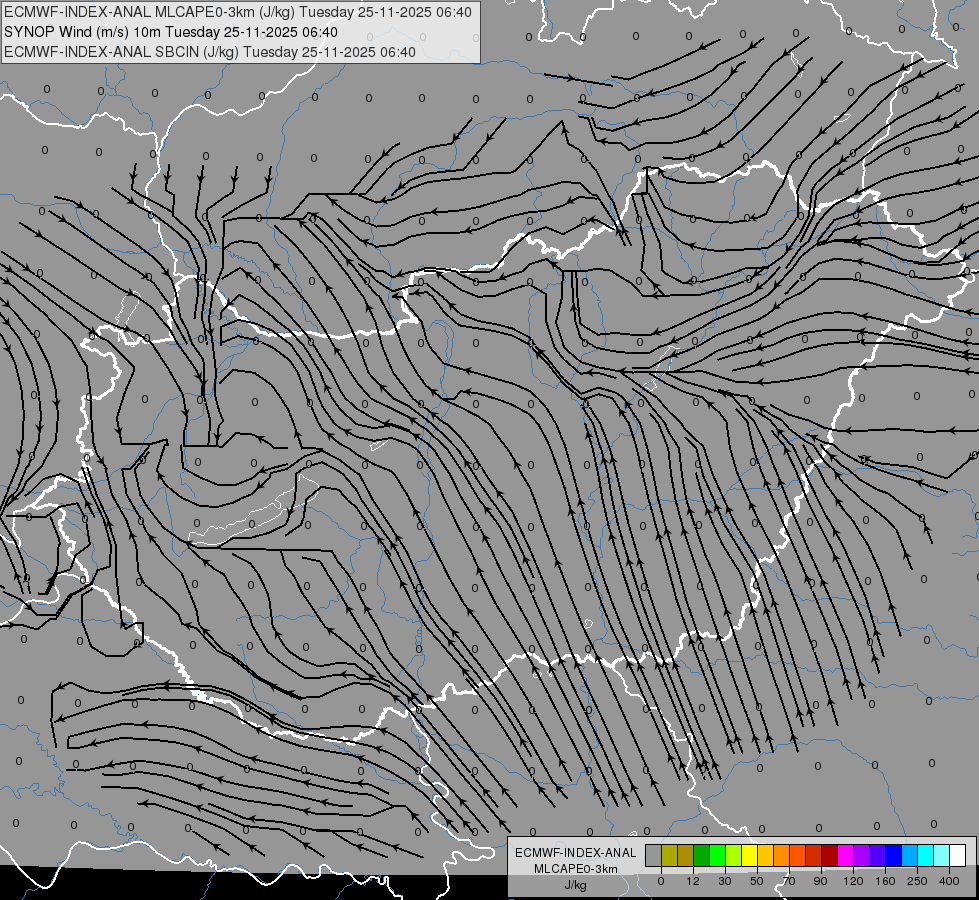Click the J/kg unit label in legend
This screenshot has width=979, height=900.
(576, 885)
